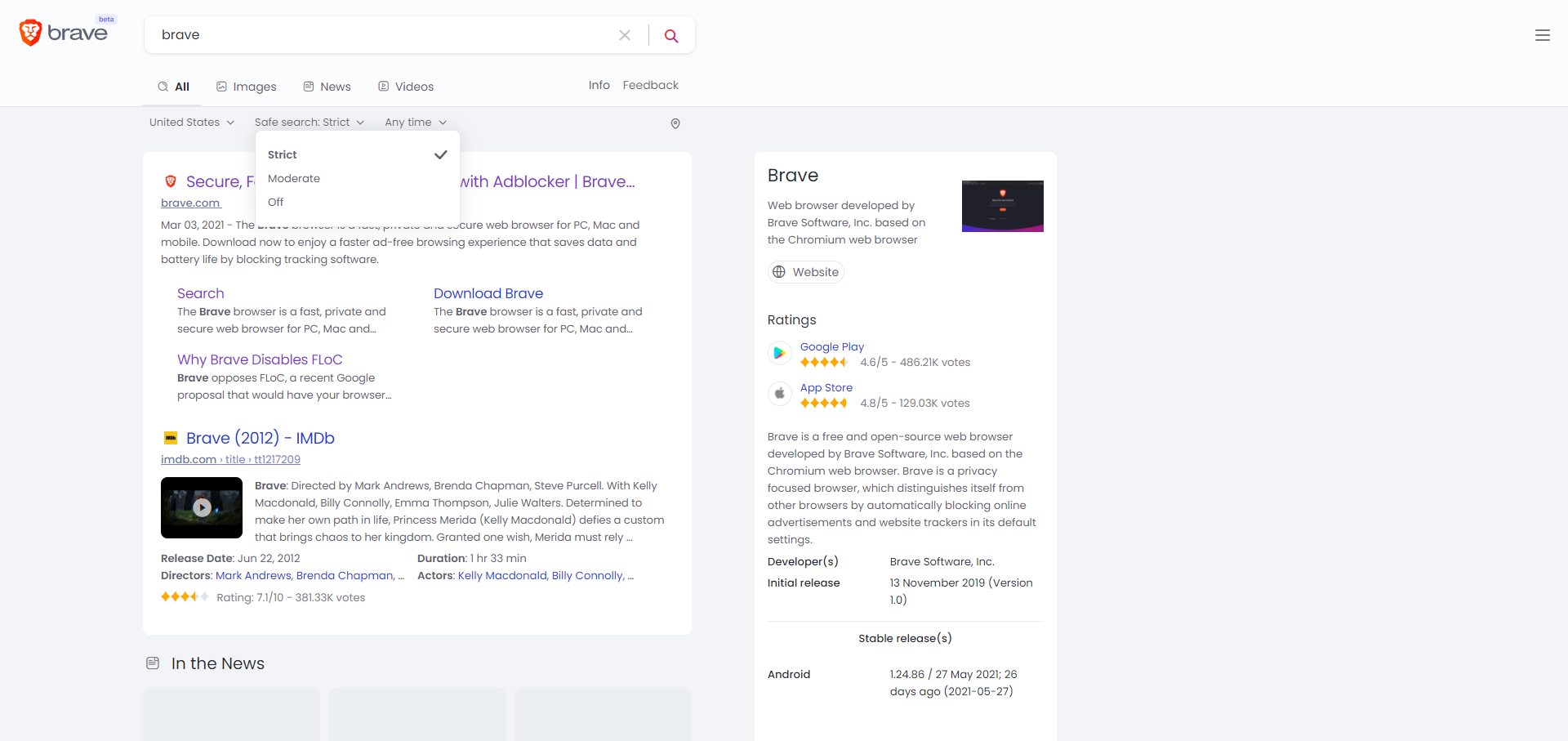Click Brave browser screenshot thumbnail
Image resolution: width=1568 pixels, height=741 pixels.
point(1003,206)
